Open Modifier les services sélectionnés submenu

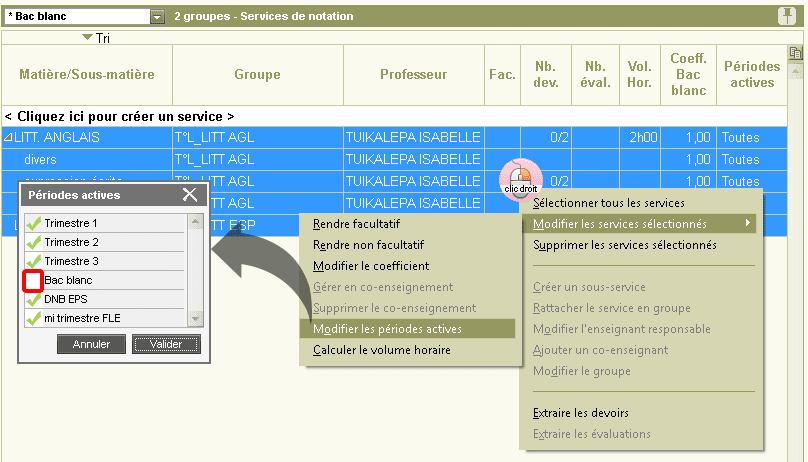click(640, 224)
